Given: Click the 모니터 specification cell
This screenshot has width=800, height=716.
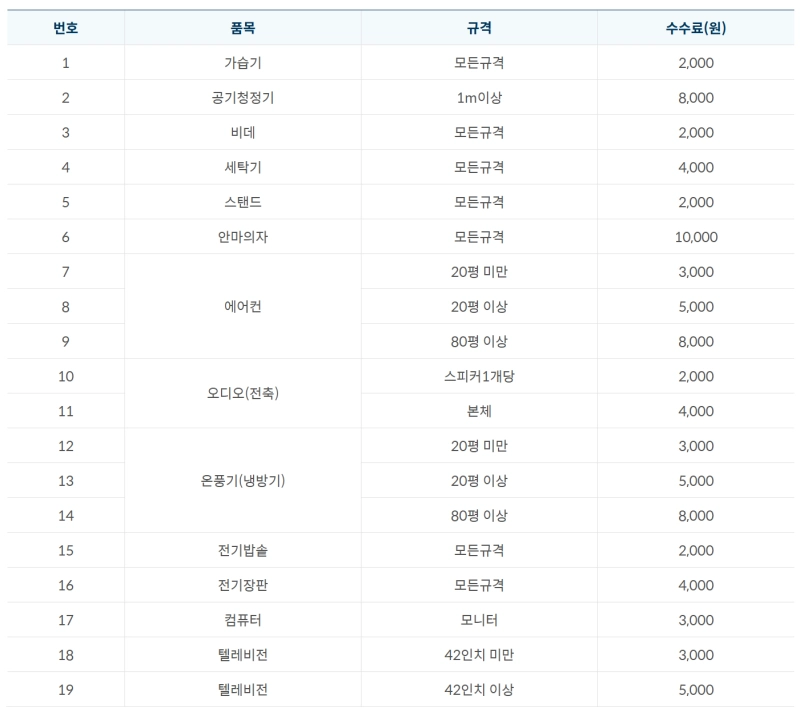Looking at the screenshot, I should [479, 620].
